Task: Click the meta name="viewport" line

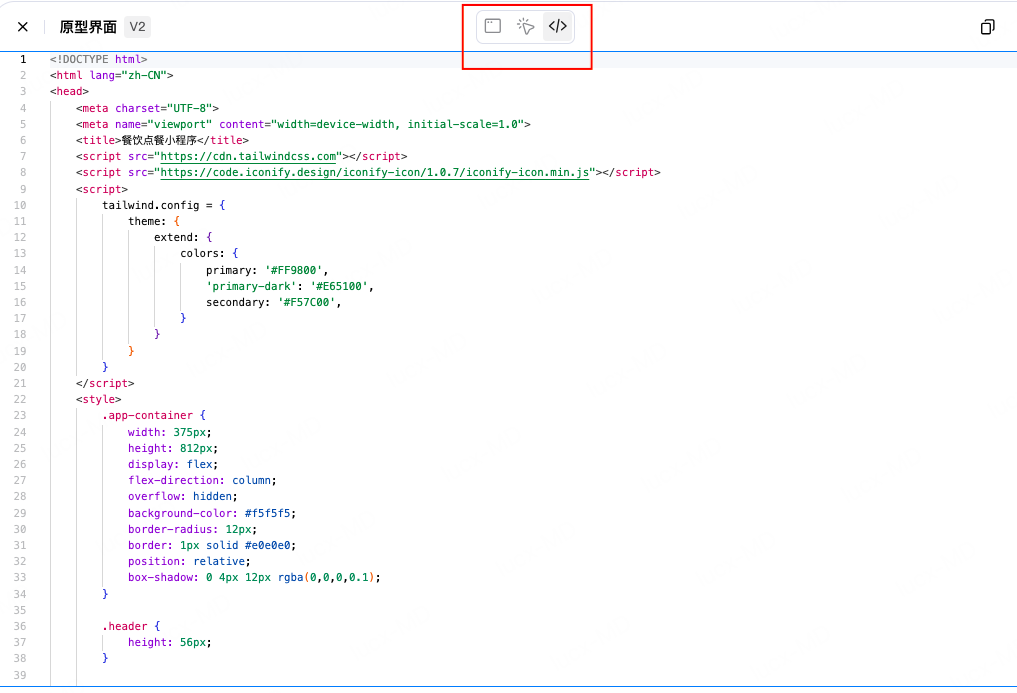Action: click(x=303, y=124)
